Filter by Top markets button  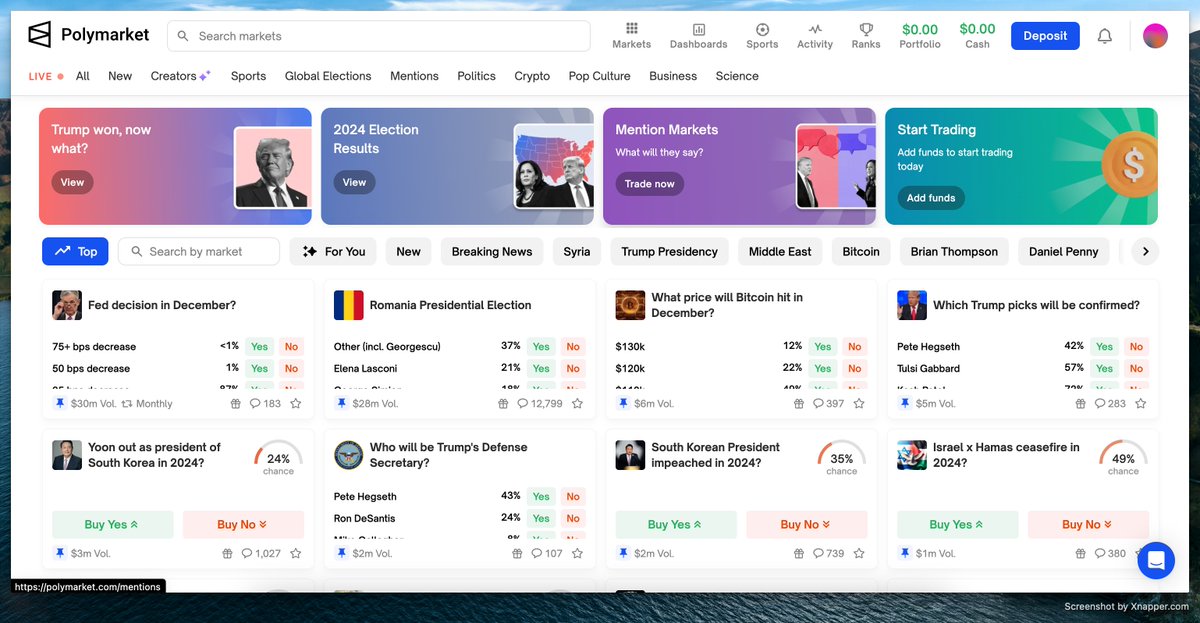pos(75,252)
